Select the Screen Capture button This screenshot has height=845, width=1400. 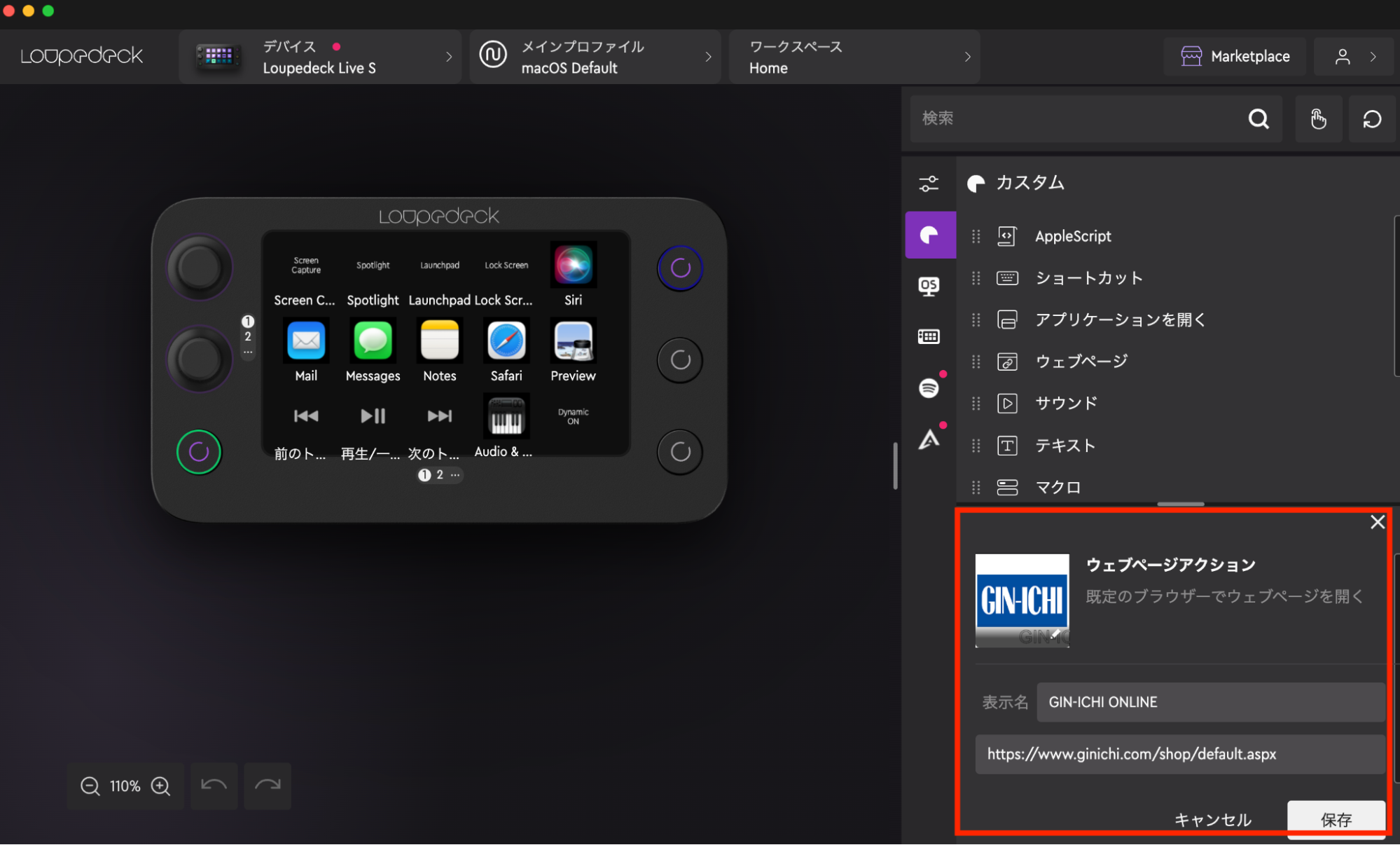coord(306,266)
